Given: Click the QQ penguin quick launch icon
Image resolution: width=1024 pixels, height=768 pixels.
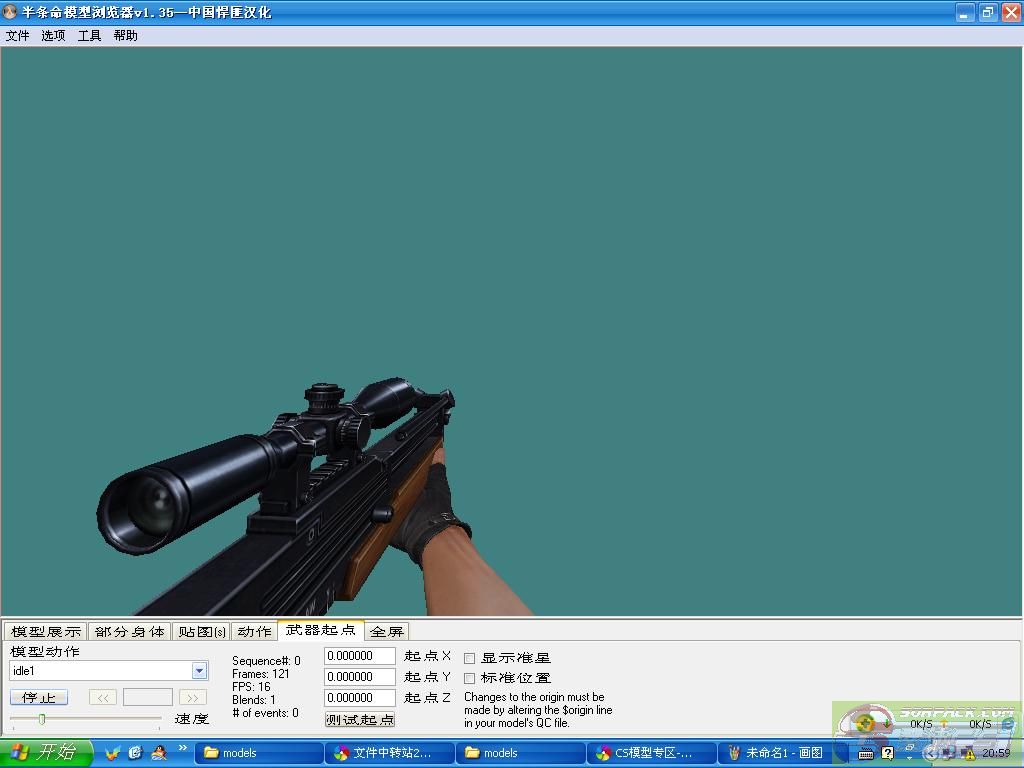Looking at the screenshot, I should 158,752.
